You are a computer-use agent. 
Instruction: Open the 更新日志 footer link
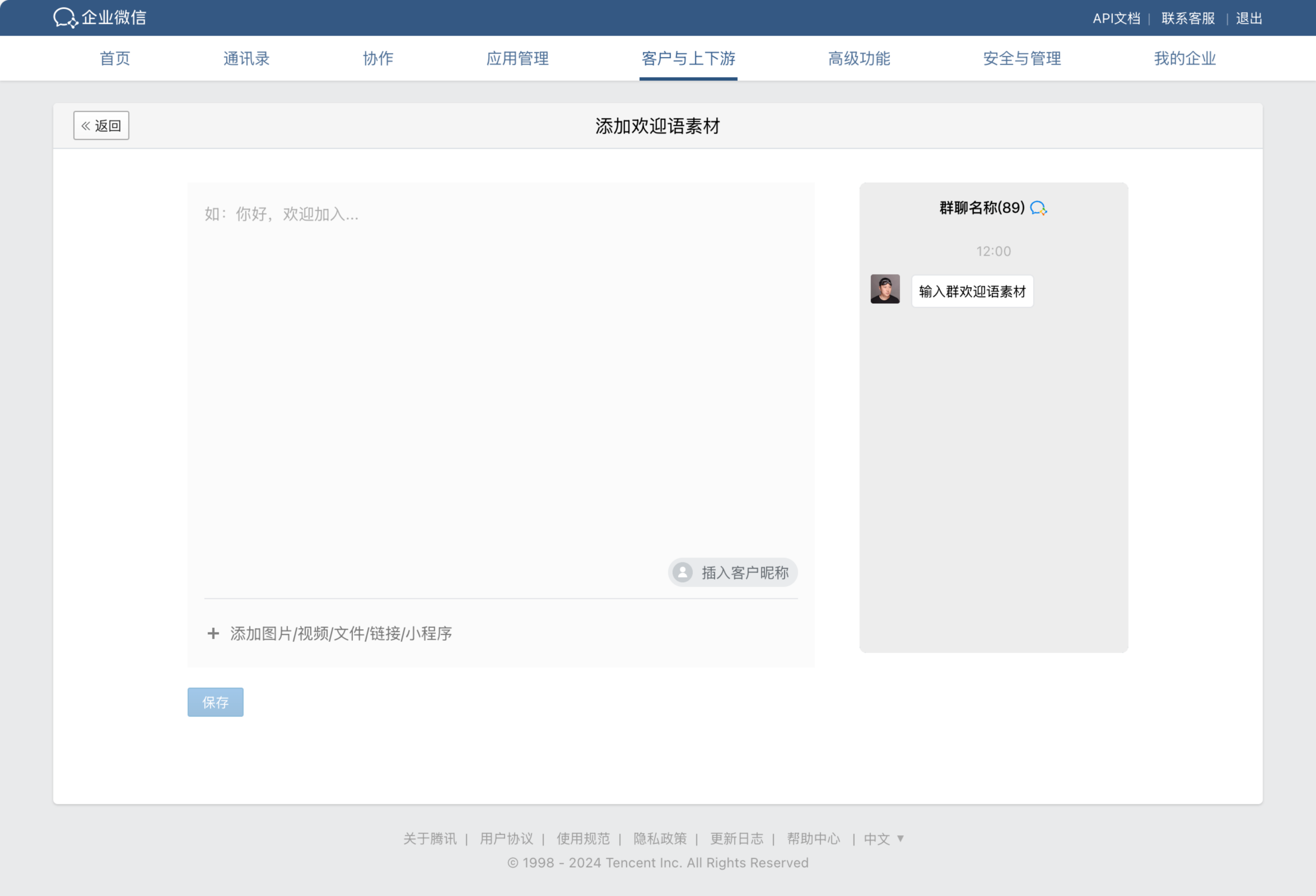[x=737, y=838]
